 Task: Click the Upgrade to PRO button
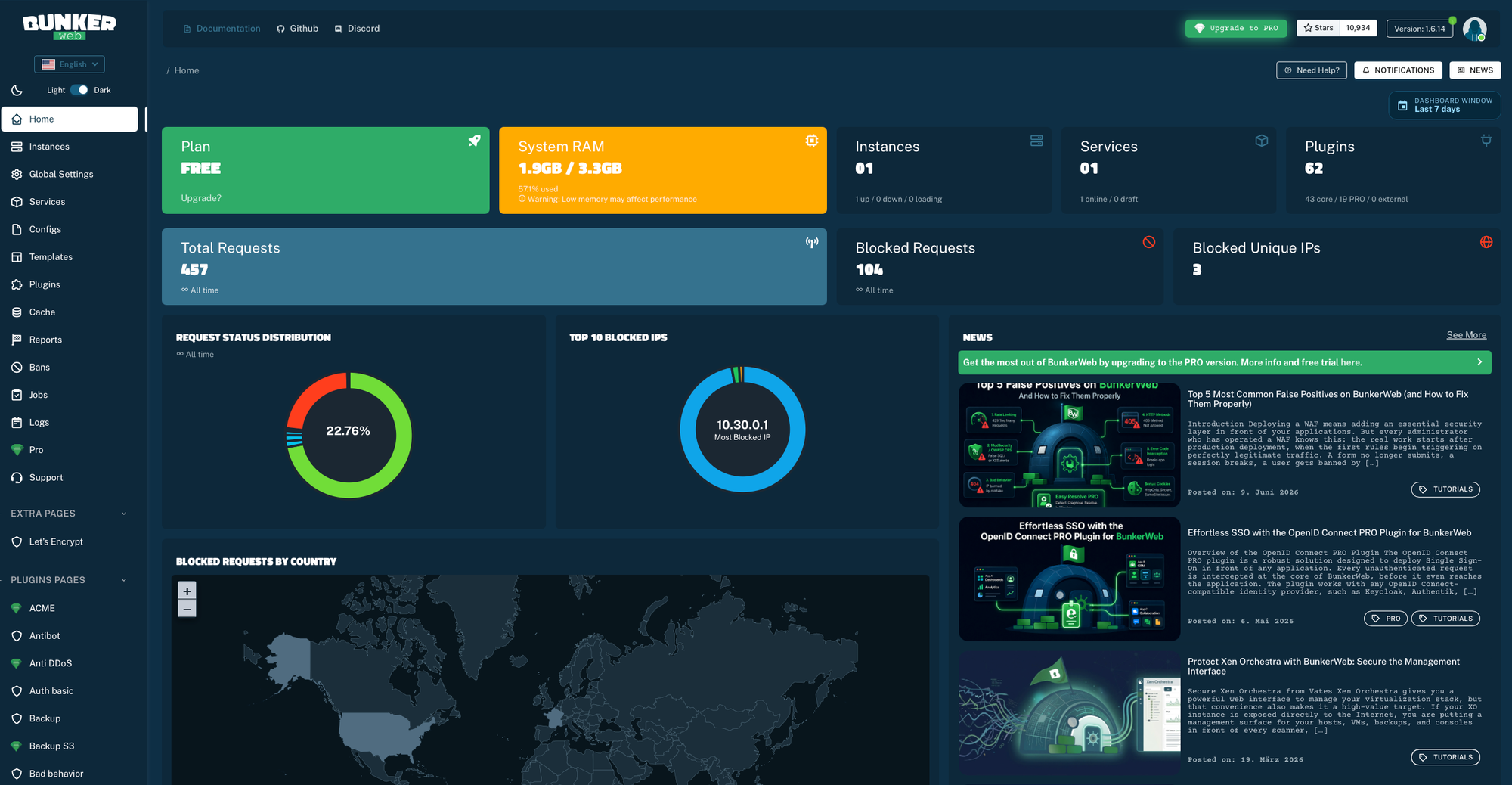point(1236,28)
